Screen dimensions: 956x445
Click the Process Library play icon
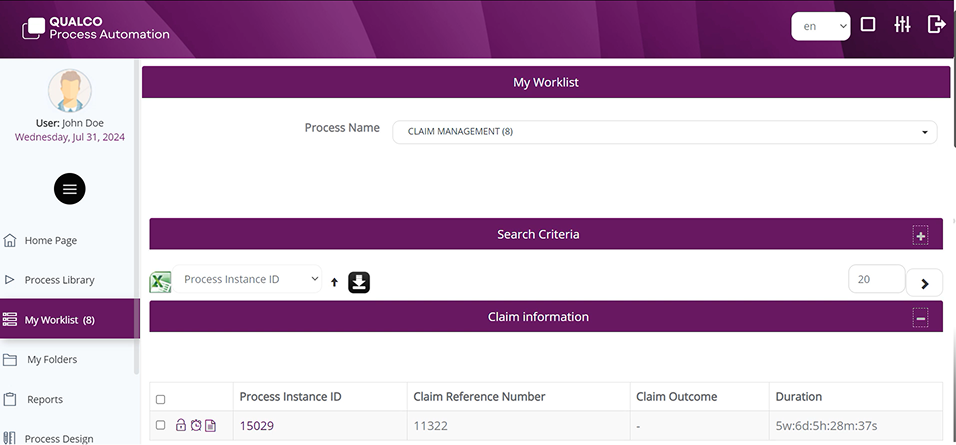9,280
